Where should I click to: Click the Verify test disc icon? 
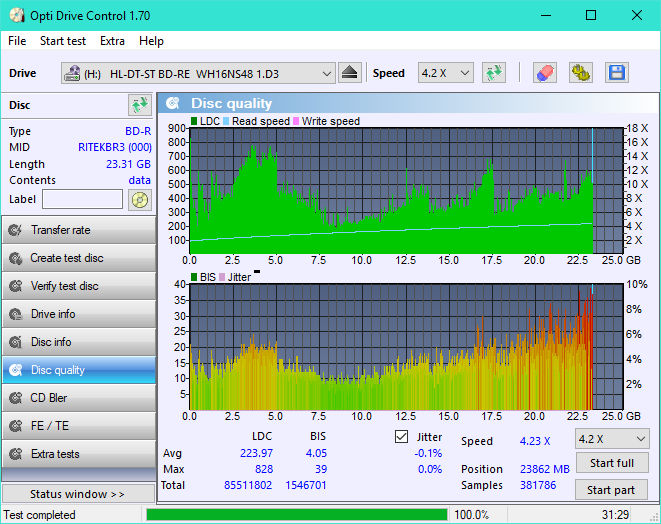coord(16,286)
